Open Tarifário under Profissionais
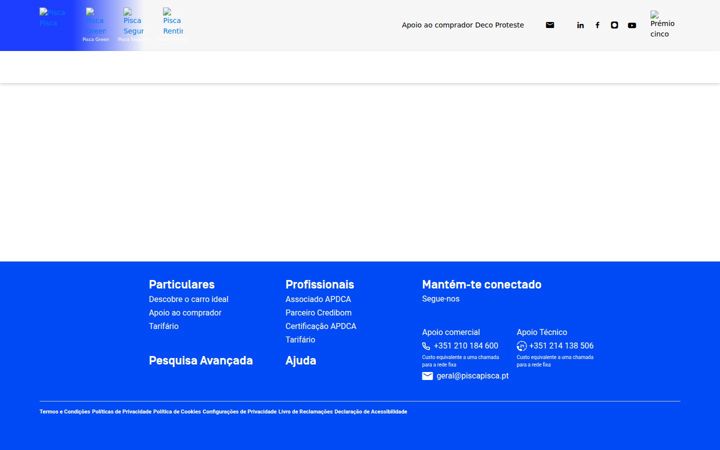 (x=300, y=340)
